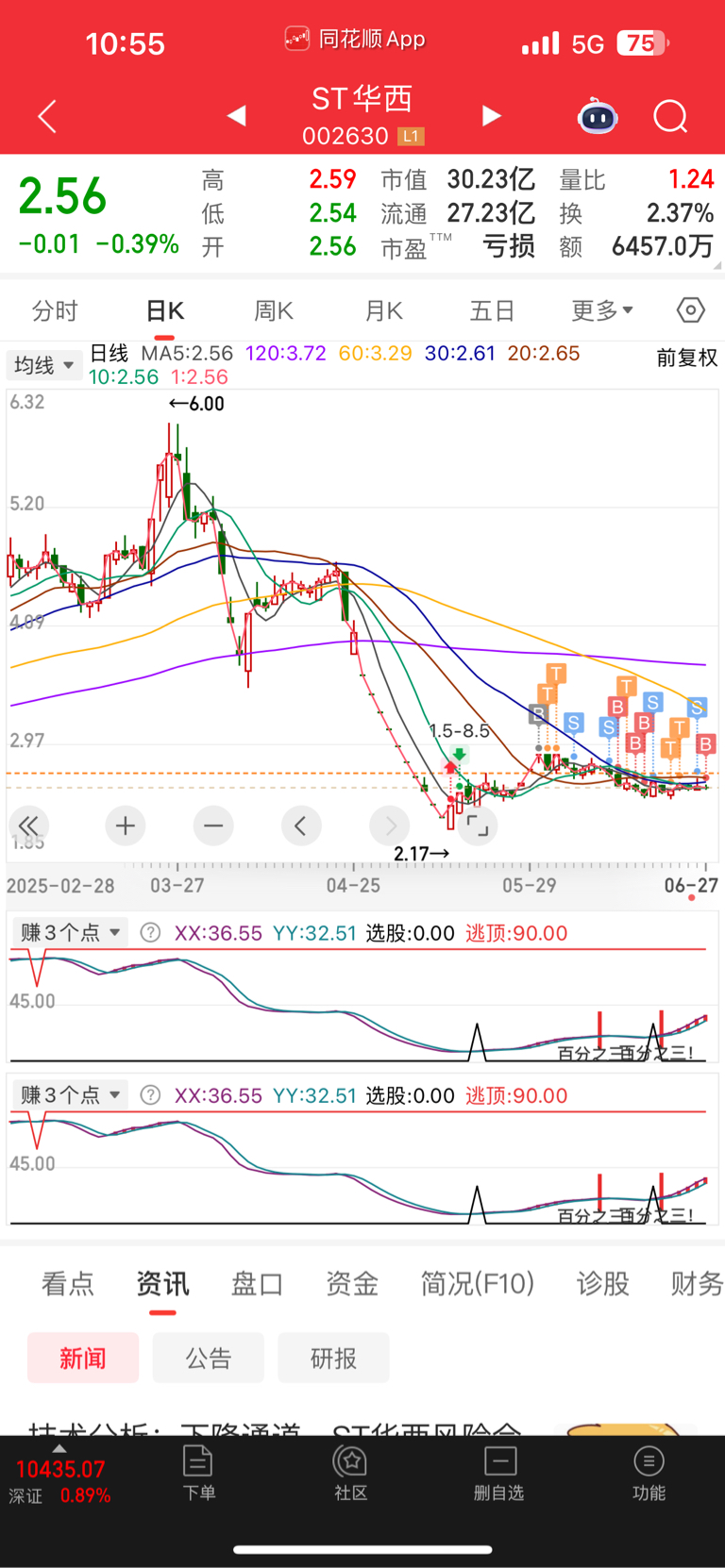Select the 周K weekly chart tab

(274, 310)
